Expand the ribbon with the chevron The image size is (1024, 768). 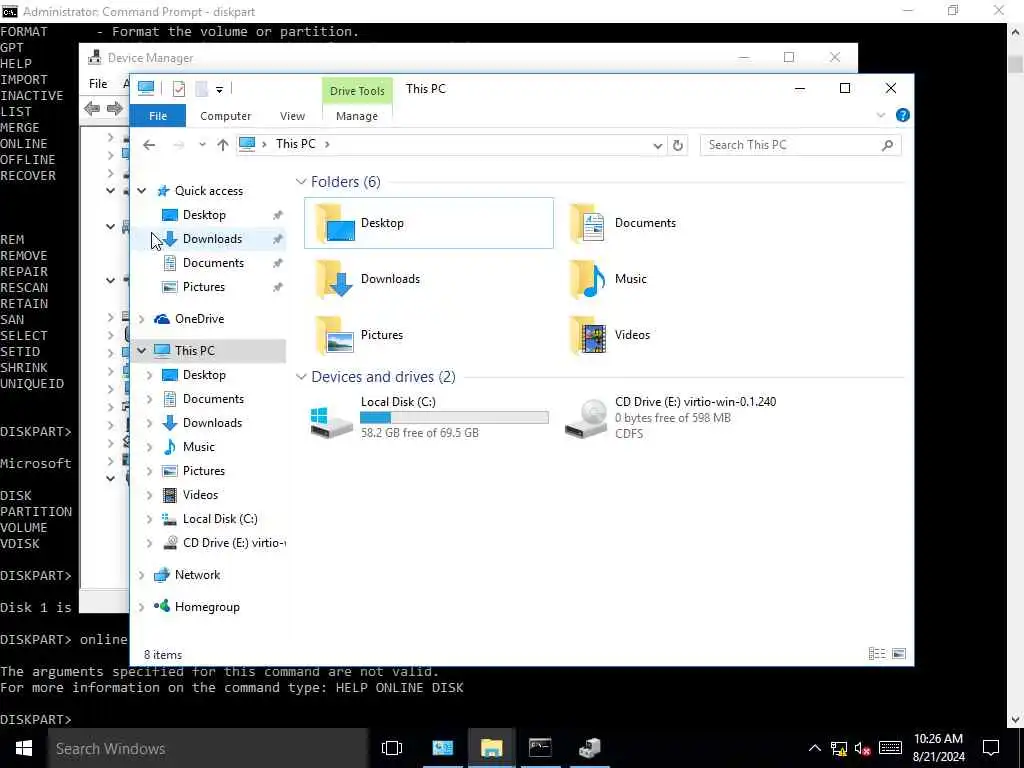880,116
